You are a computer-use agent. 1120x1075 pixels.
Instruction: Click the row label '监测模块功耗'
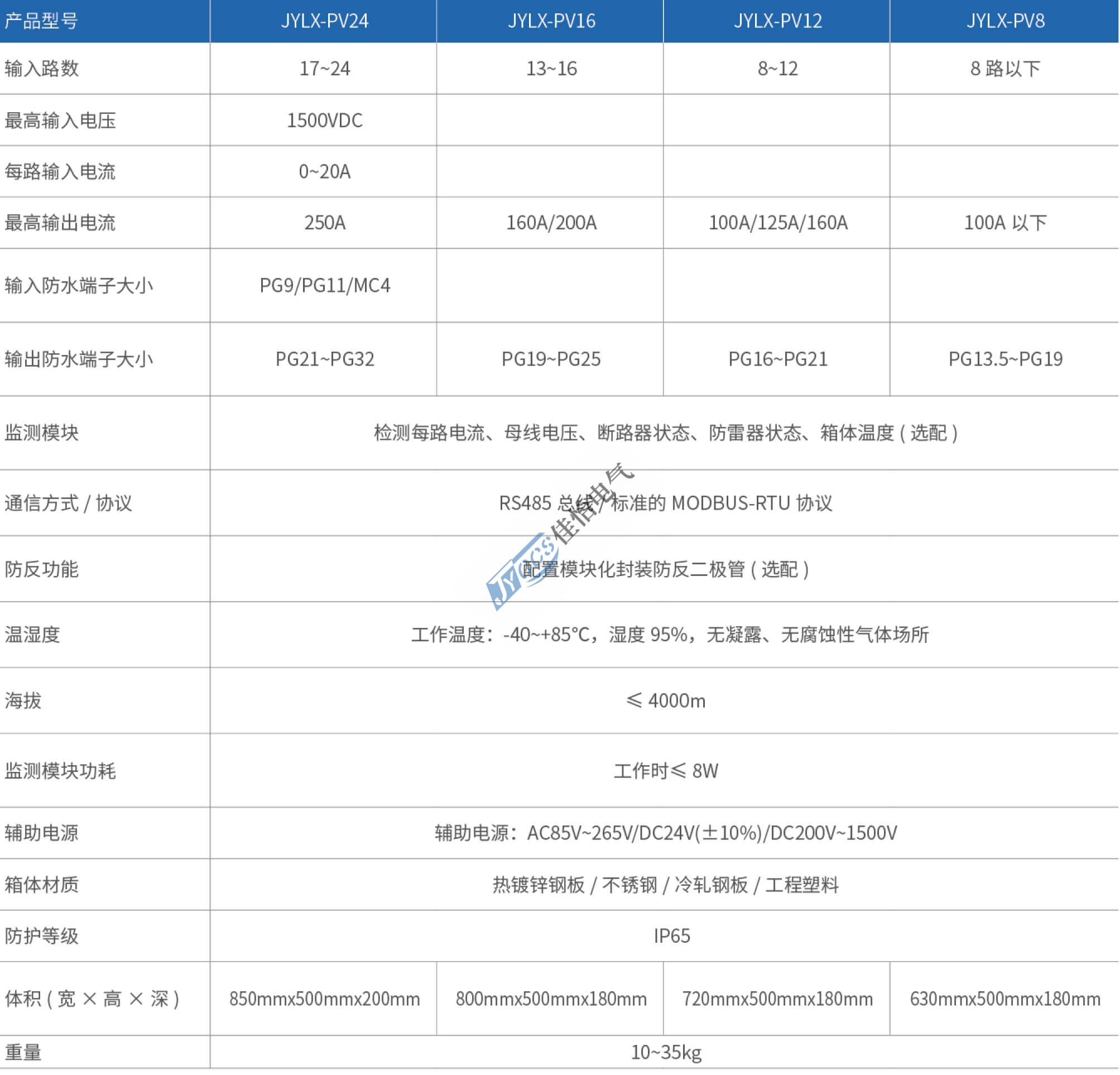[60, 771]
